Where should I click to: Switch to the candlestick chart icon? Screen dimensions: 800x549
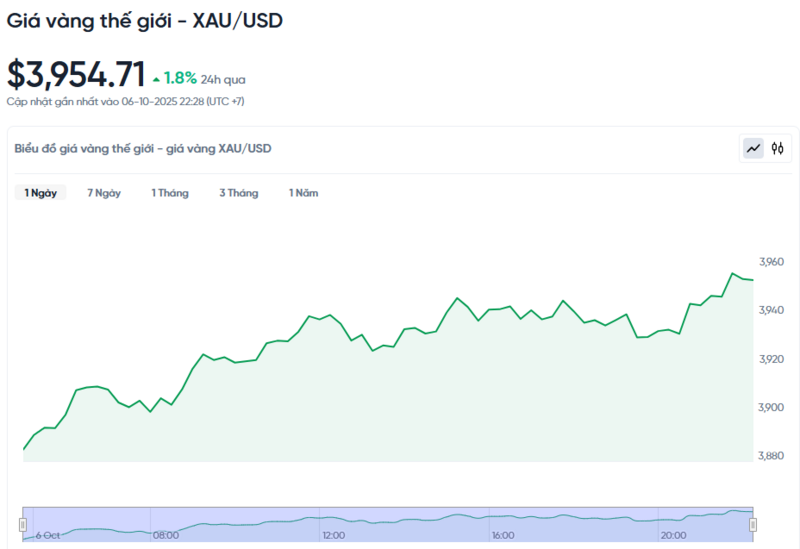click(x=778, y=149)
